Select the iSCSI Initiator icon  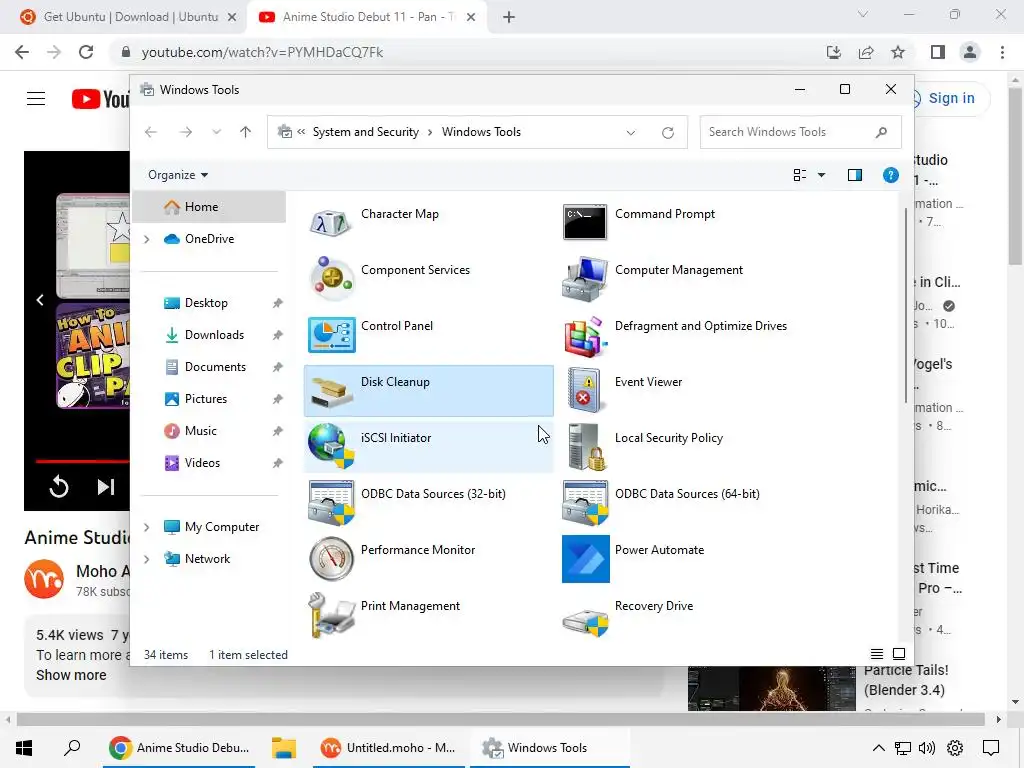(x=331, y=446)
